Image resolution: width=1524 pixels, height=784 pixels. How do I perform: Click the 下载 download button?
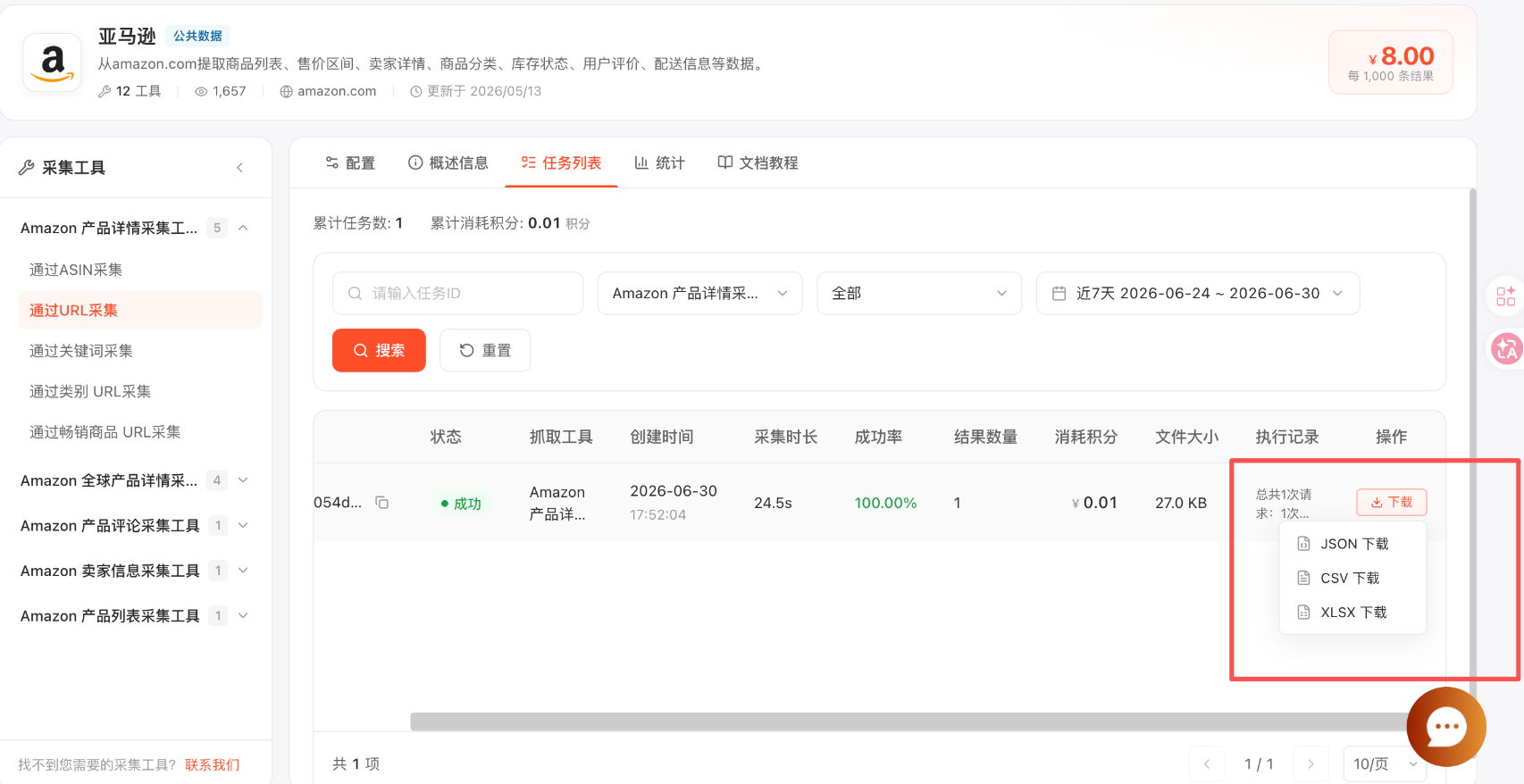1392,502
